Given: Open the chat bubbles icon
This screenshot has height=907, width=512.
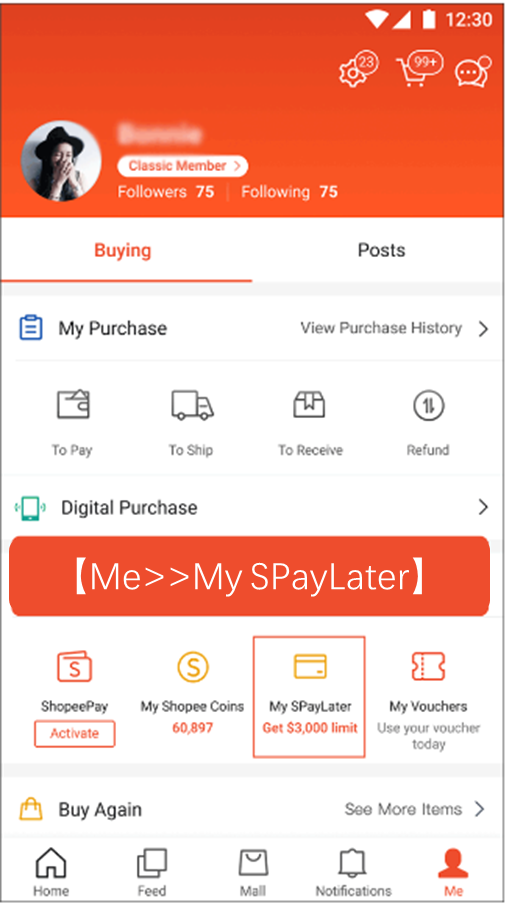Looking at the screenshot, I should point(472,71).
